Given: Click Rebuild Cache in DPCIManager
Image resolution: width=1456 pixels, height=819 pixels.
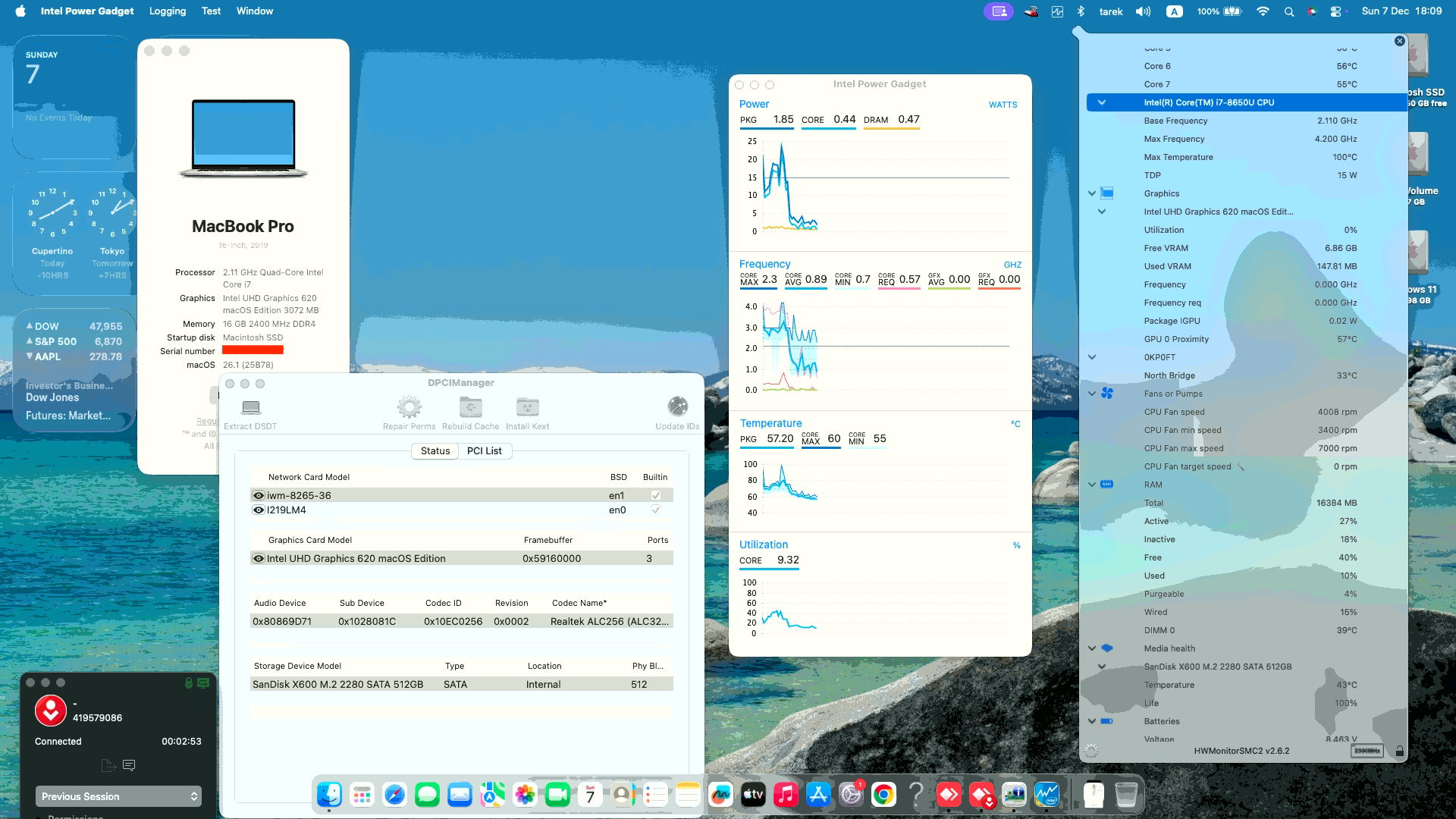Looking at the screenshot, I should tap(470, 407).
